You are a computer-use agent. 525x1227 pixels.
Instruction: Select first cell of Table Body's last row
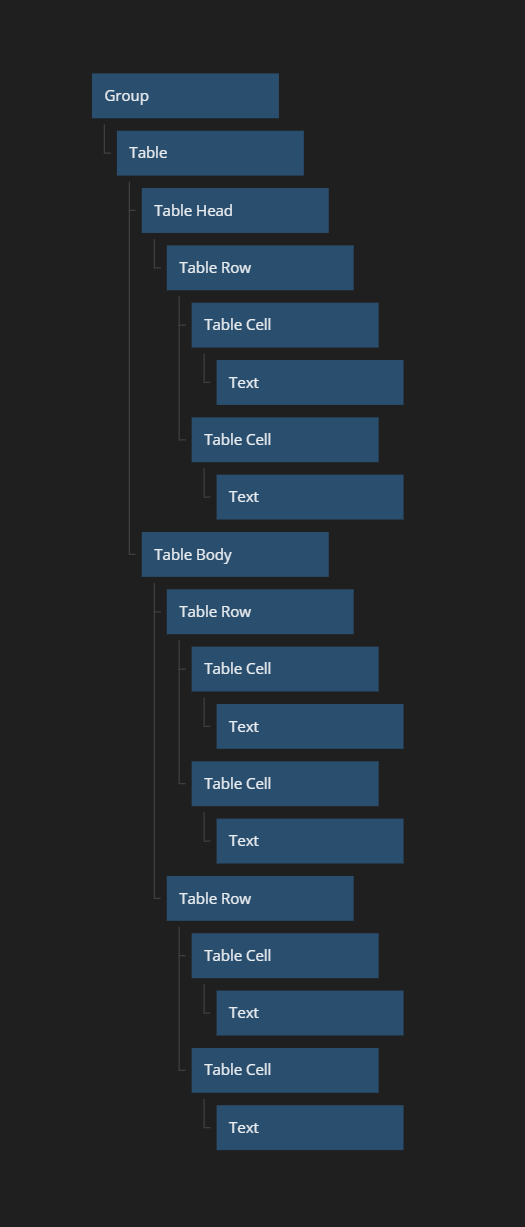pyautogui.click(x=285, y=956)
